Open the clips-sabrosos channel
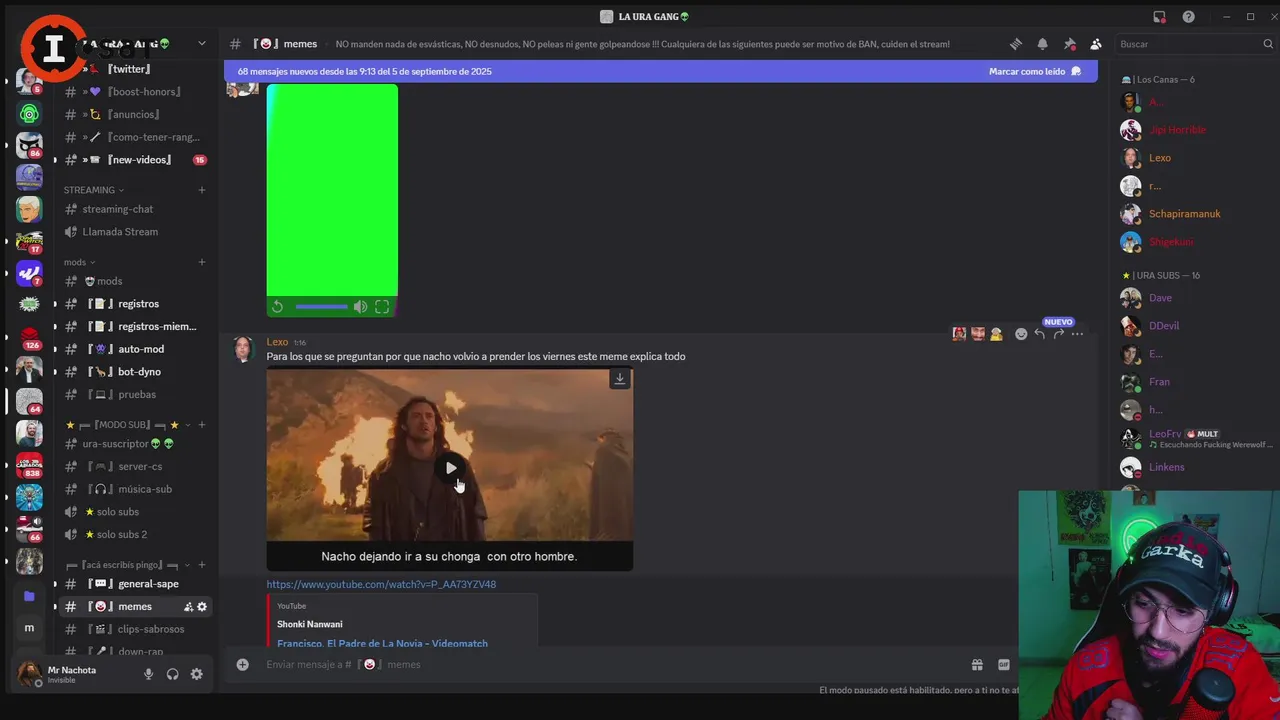Viewport: 1280px width, 720px height. [x=134, y=629]
